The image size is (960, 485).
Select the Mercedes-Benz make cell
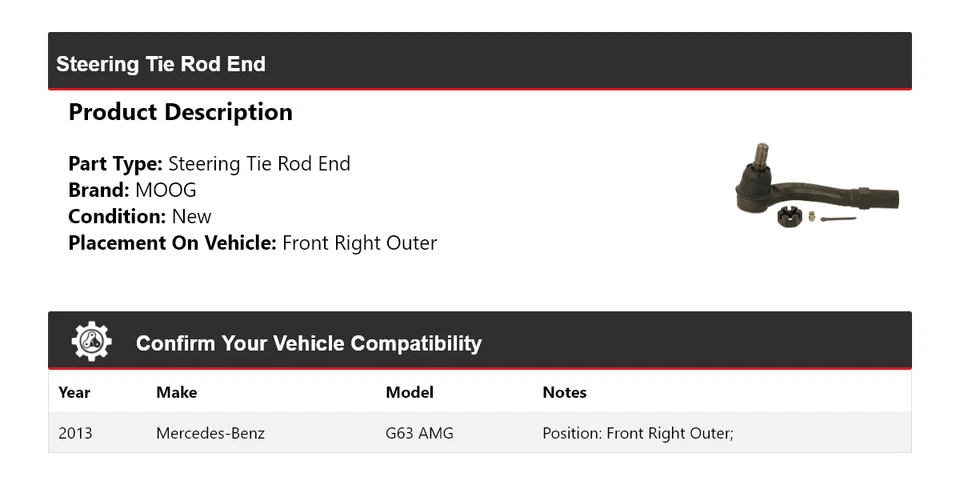tap(211, 434)
